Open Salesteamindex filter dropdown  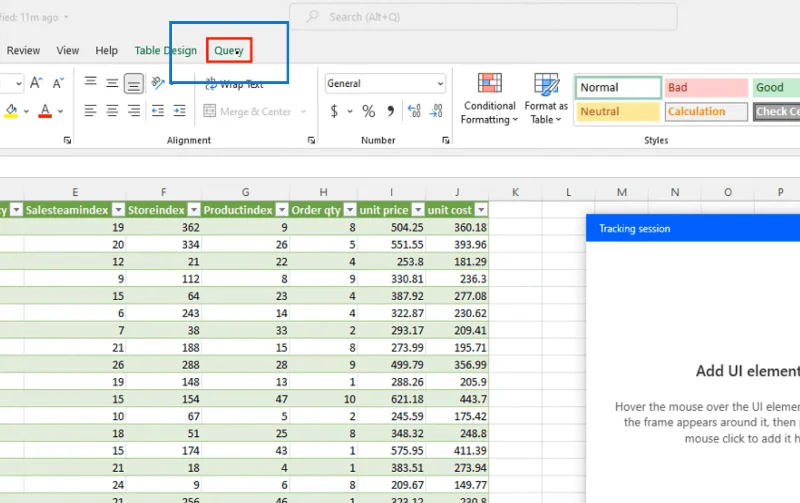point(118,210)
